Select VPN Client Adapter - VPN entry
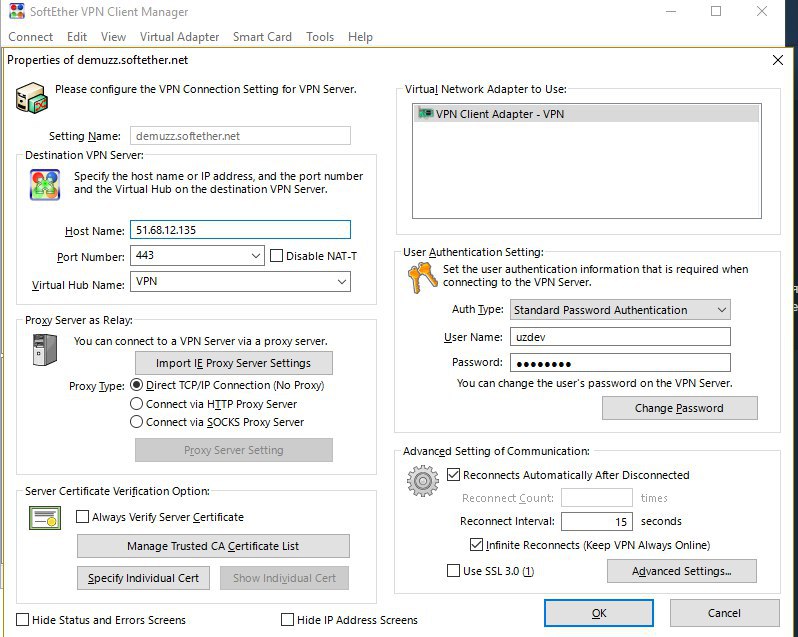 [586, 113]
